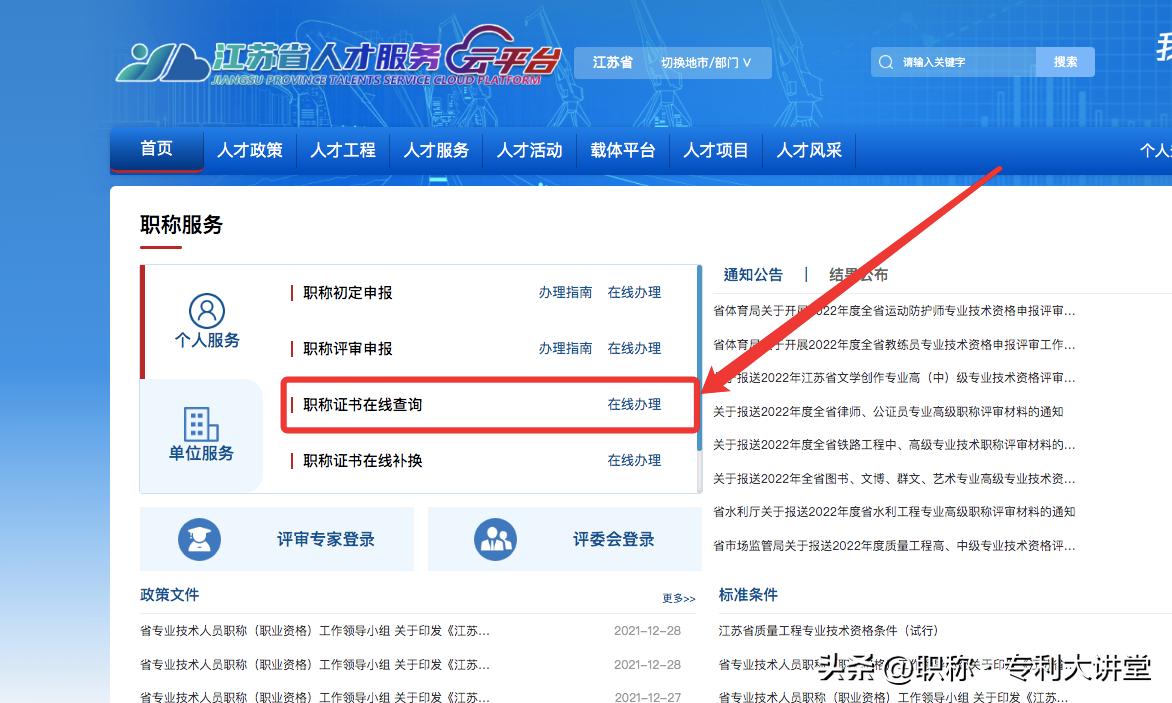Switch to the 通知公告 tab

[753, 273]
